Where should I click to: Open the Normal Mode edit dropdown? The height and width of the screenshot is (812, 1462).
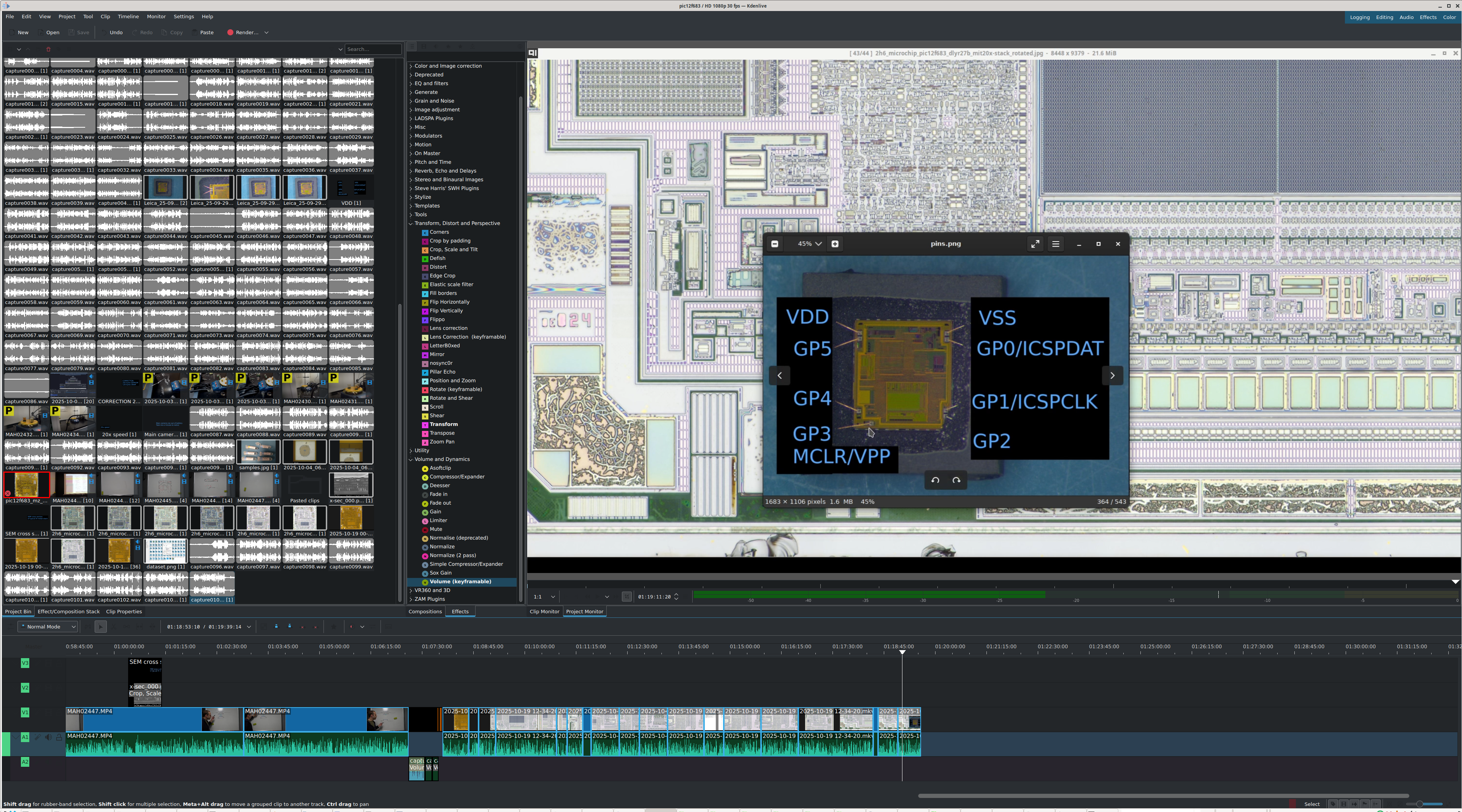48,627
